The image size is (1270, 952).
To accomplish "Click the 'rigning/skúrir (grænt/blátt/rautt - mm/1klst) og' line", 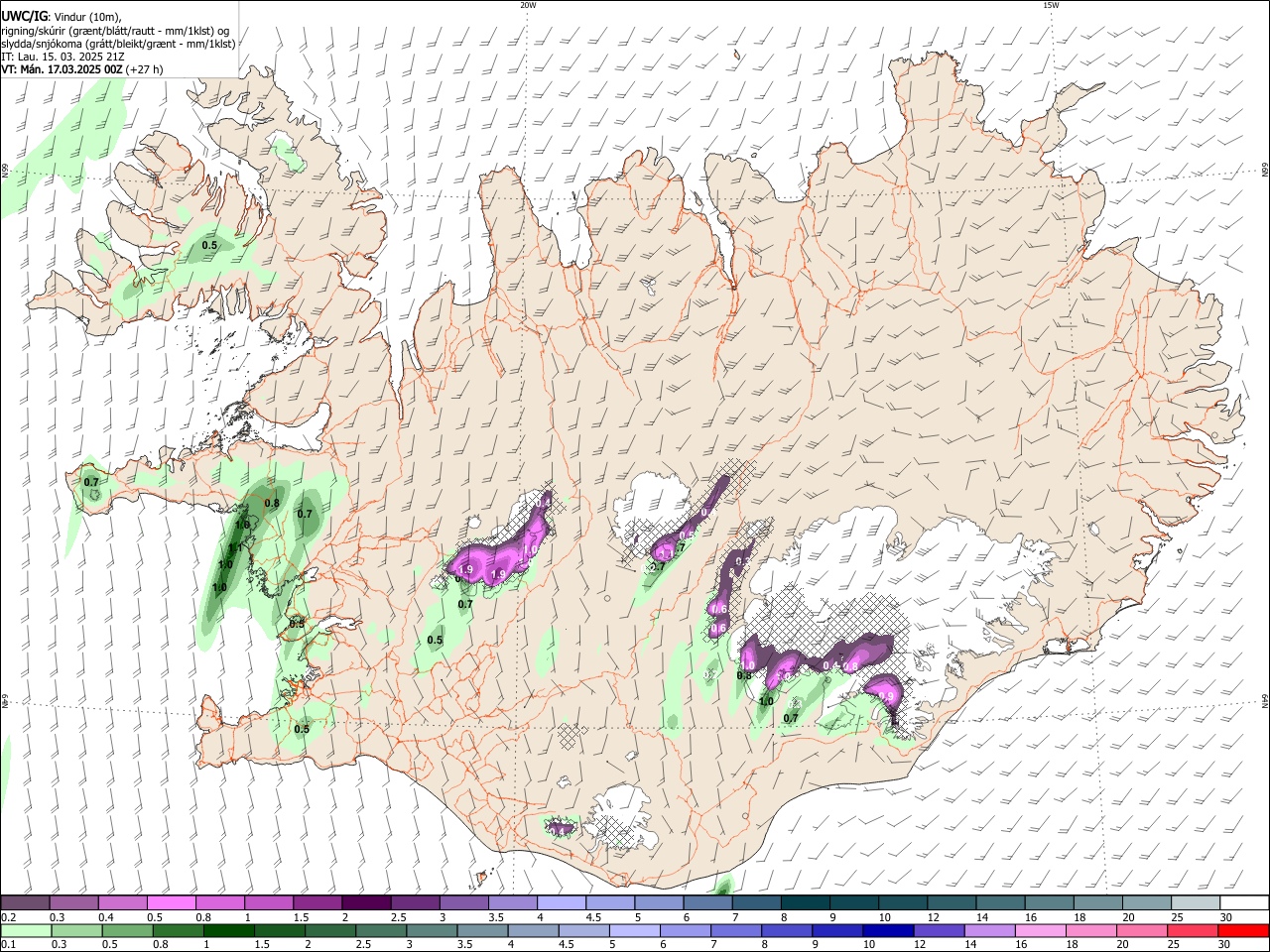I will click(x=115, y=31).
